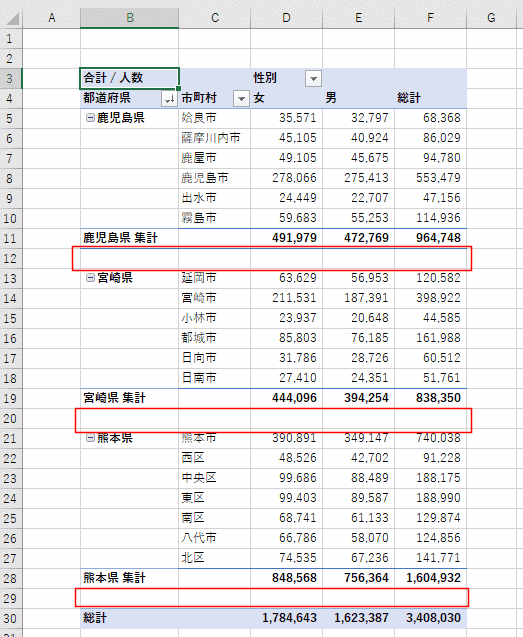
Task: Collapse the 熊本県 group
Action: click(x=91, y=438)
